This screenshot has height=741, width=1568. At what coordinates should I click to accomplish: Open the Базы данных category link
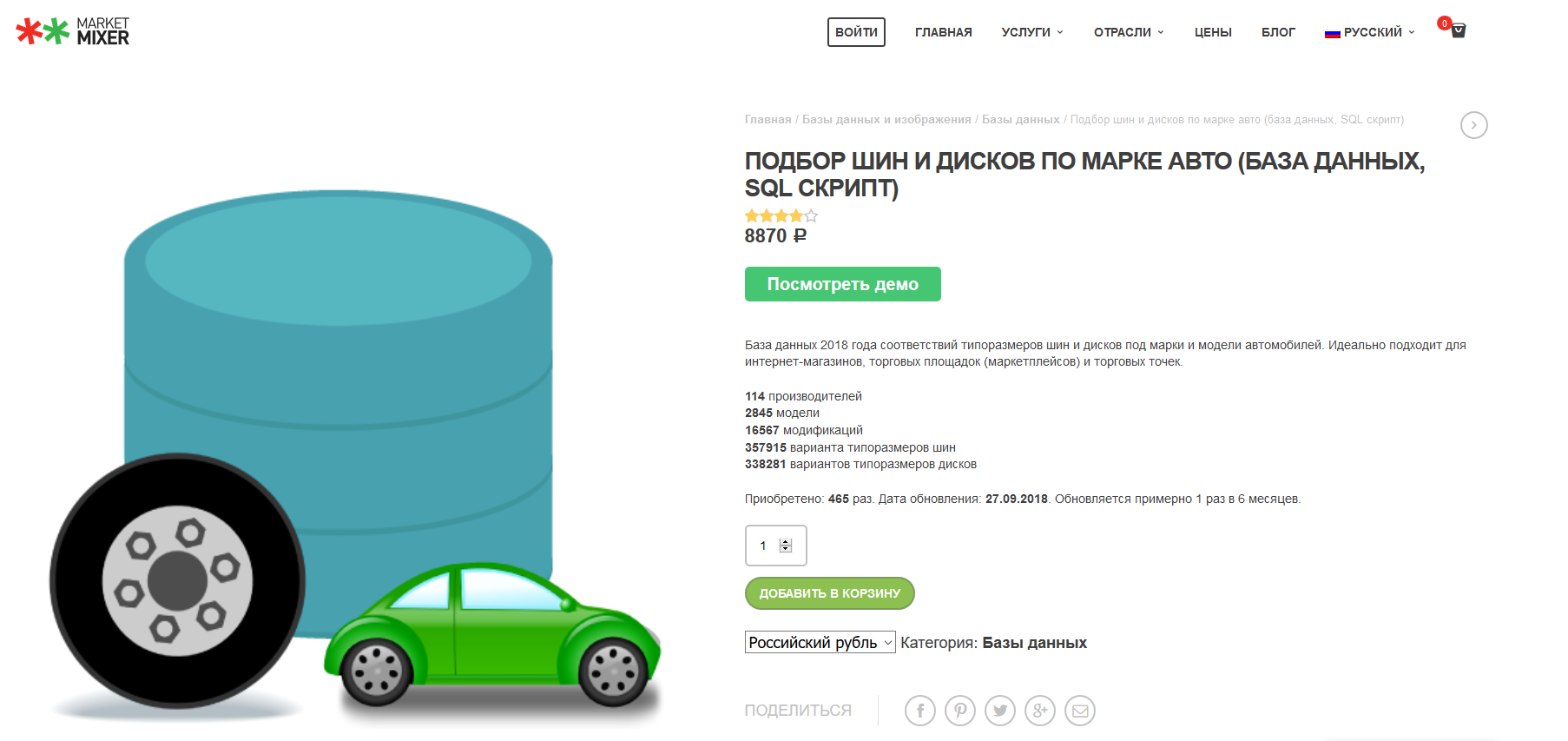tap(1034, 643)
